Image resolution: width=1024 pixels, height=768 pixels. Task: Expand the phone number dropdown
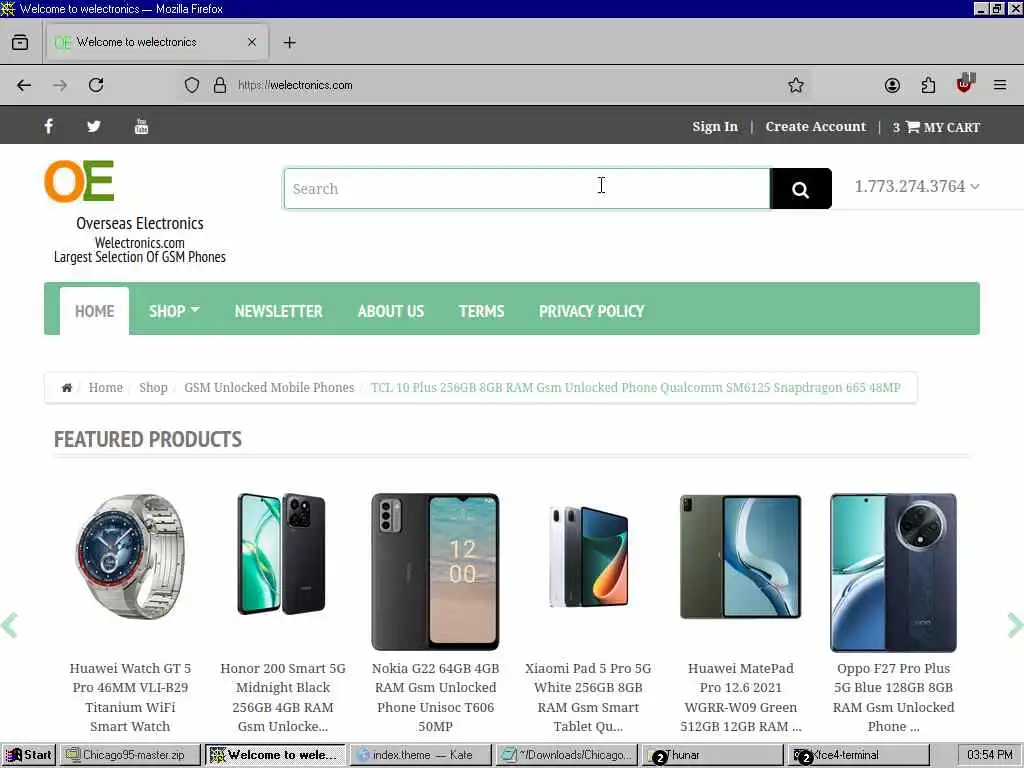(917, 187)
